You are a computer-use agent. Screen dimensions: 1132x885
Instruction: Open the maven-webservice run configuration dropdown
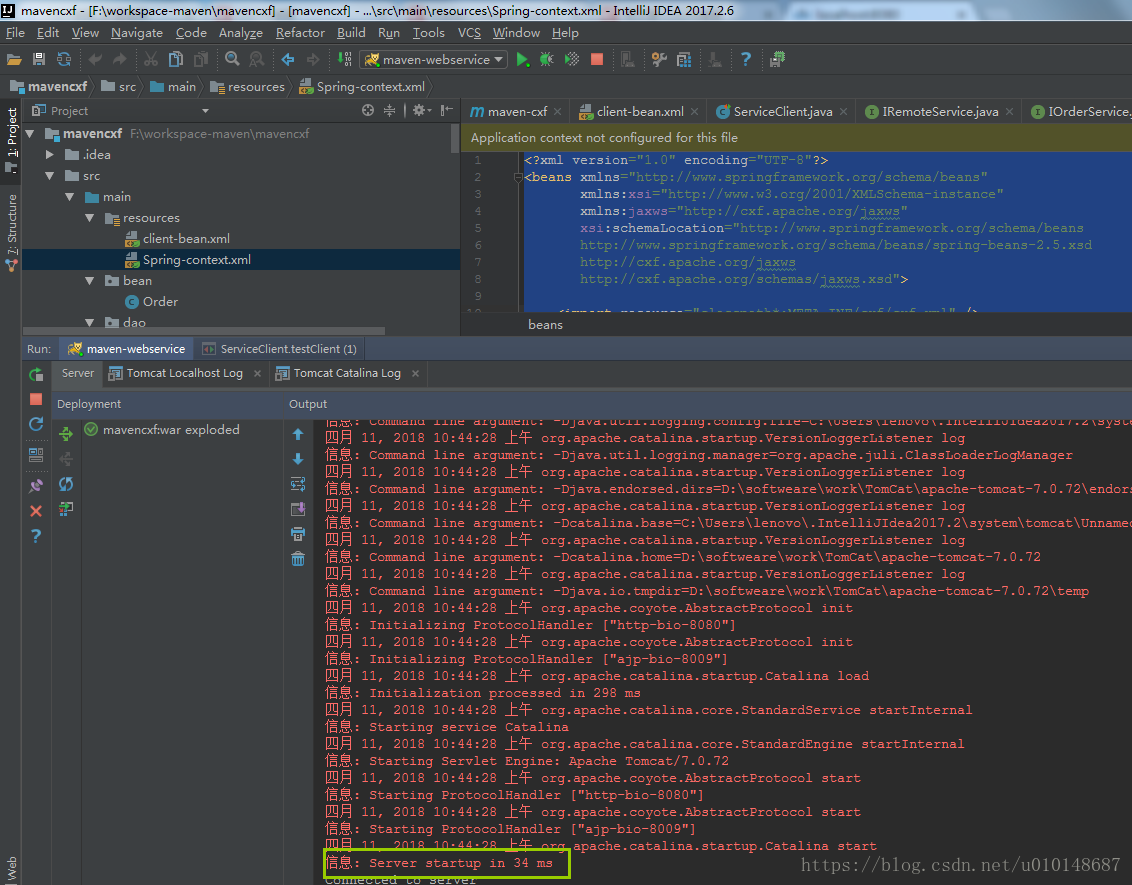[433, 60]
